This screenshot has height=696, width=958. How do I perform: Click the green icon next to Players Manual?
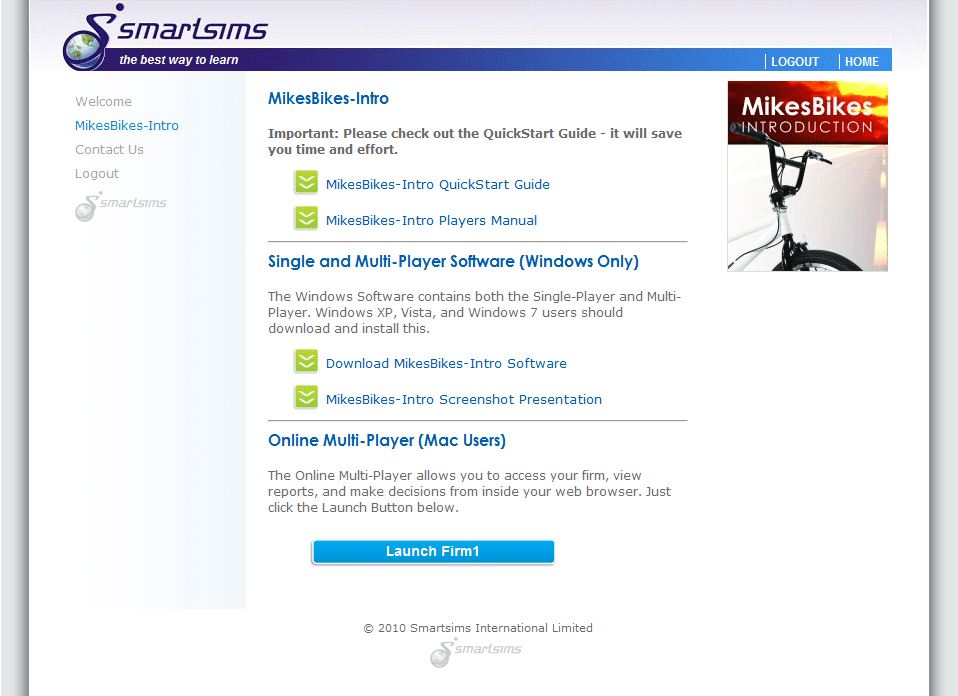pyautogui.click(x=306, y=219)
